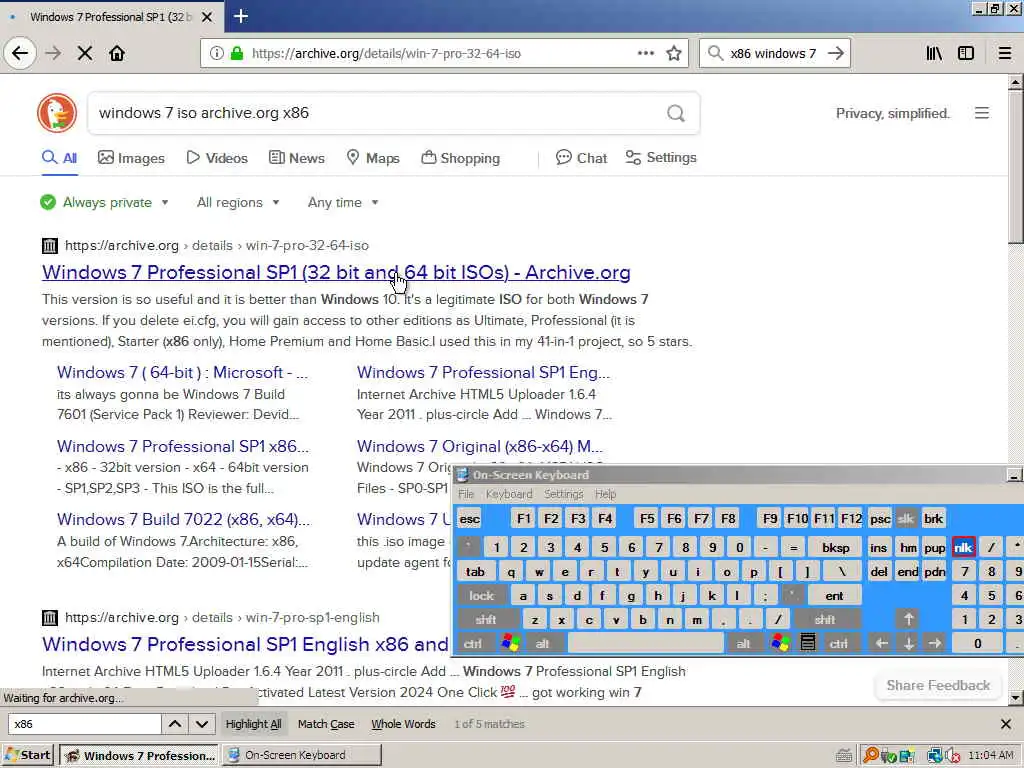Toggle the lock caps key on the keyboard
The width and height of the screenshot is (1024, 768).
point(481,596)
